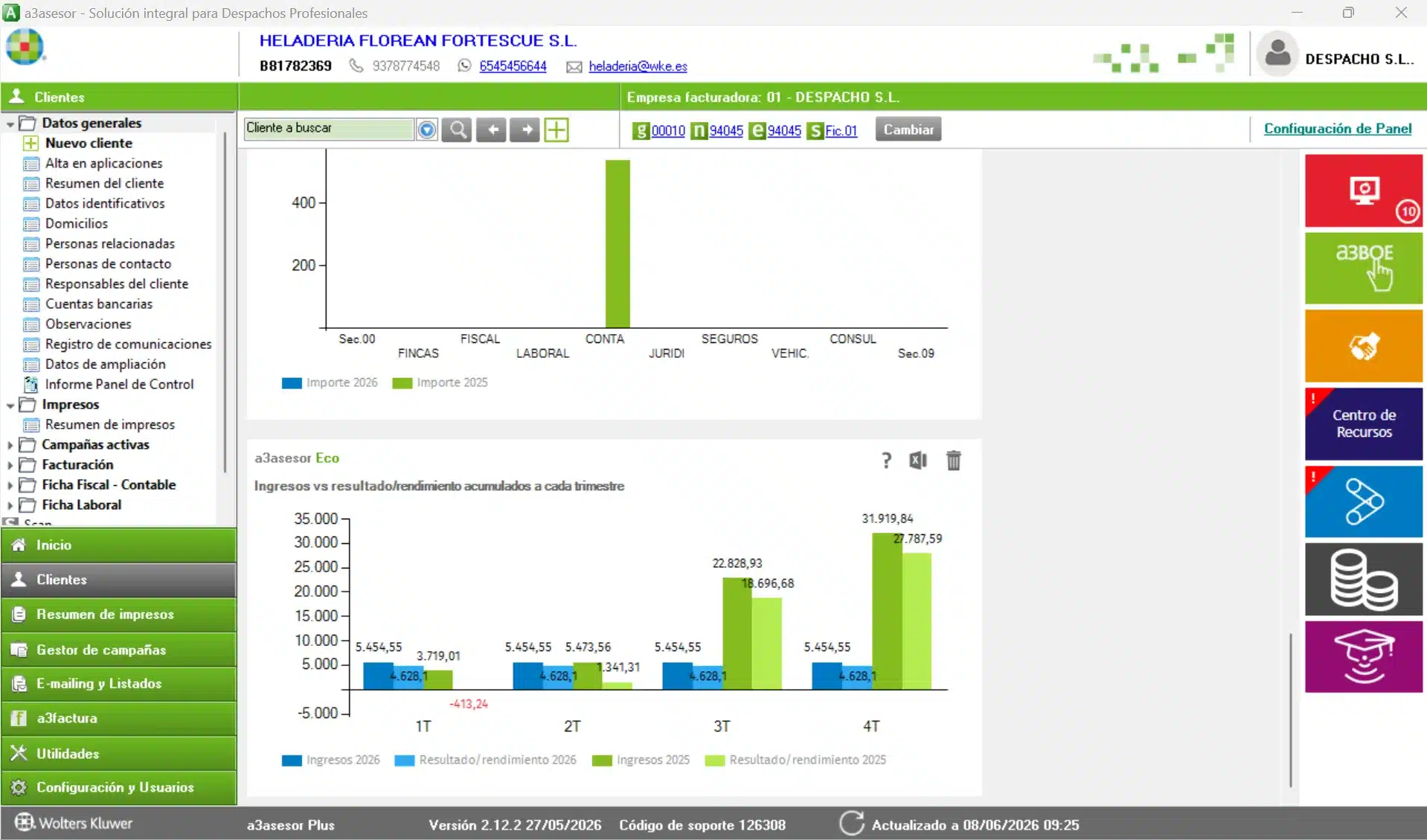Screen dimensions: 1427x840
Task: Expand the Ficha Fiscal - Contable folder
Action: [10, 485]
